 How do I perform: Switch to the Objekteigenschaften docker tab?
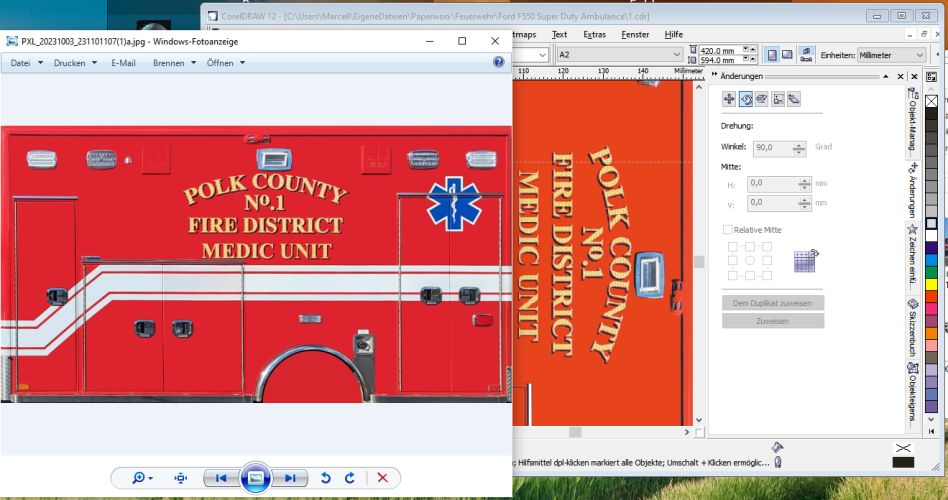(913, 396)
